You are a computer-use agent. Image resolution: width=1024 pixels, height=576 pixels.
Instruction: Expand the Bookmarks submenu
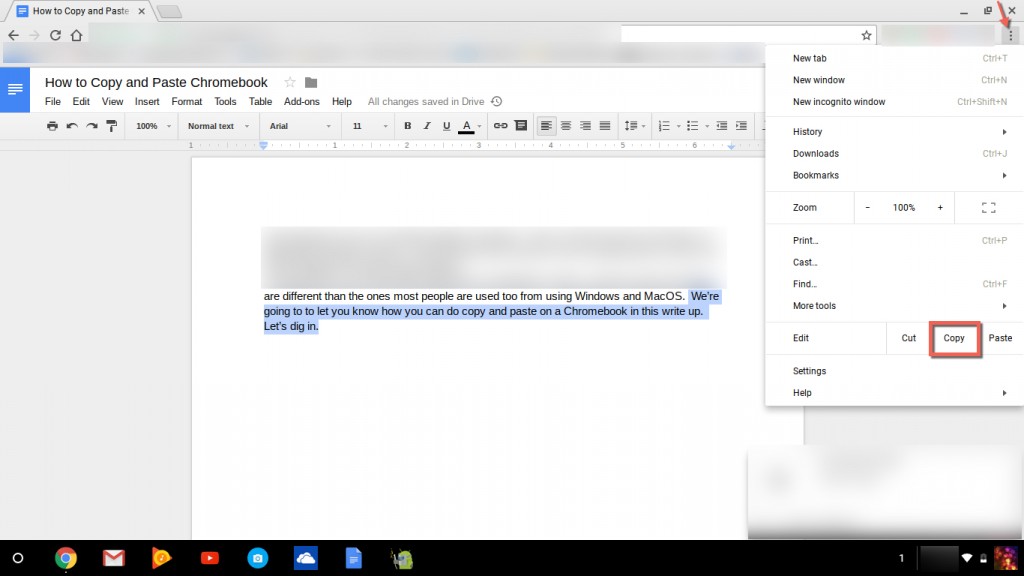(894, 175)
